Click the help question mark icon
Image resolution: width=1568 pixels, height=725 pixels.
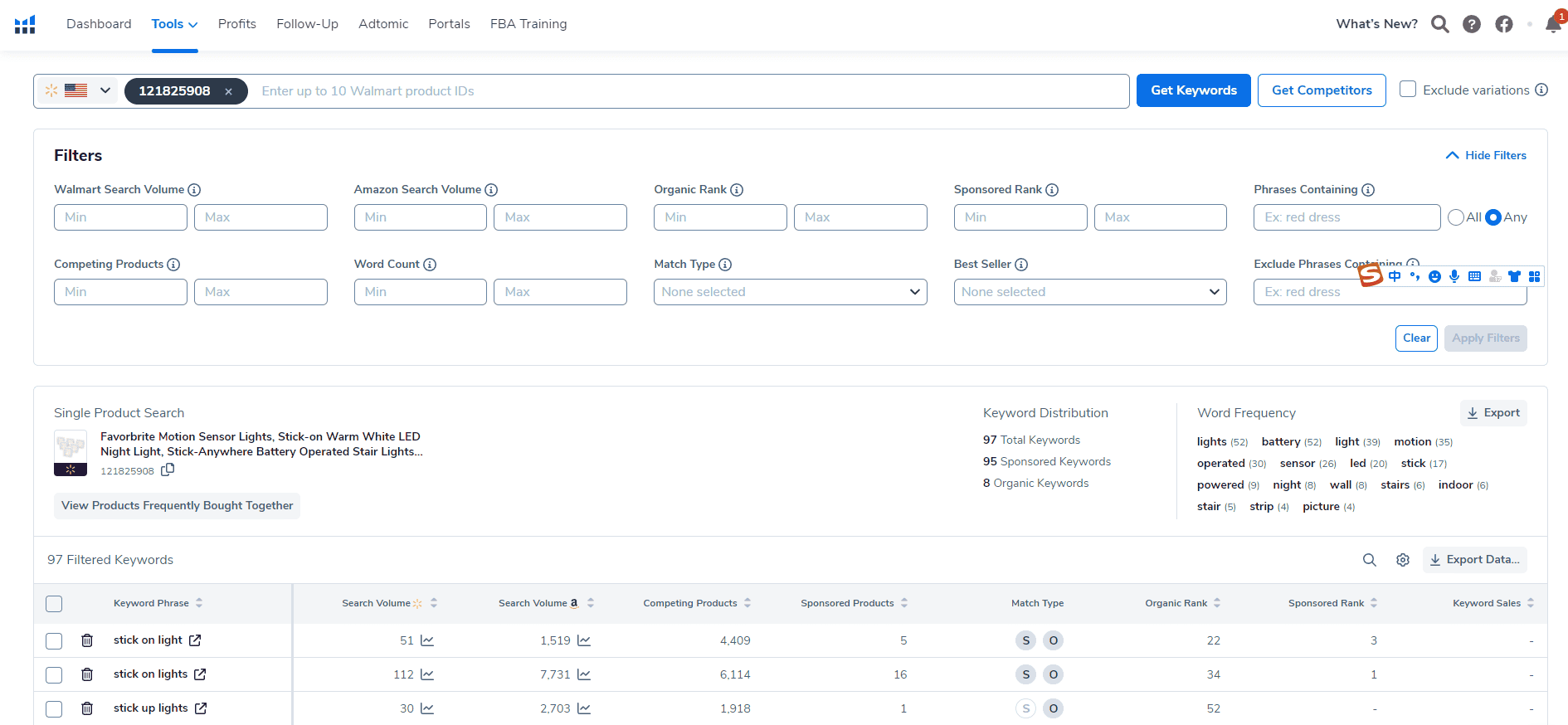tap(1471, 24)
